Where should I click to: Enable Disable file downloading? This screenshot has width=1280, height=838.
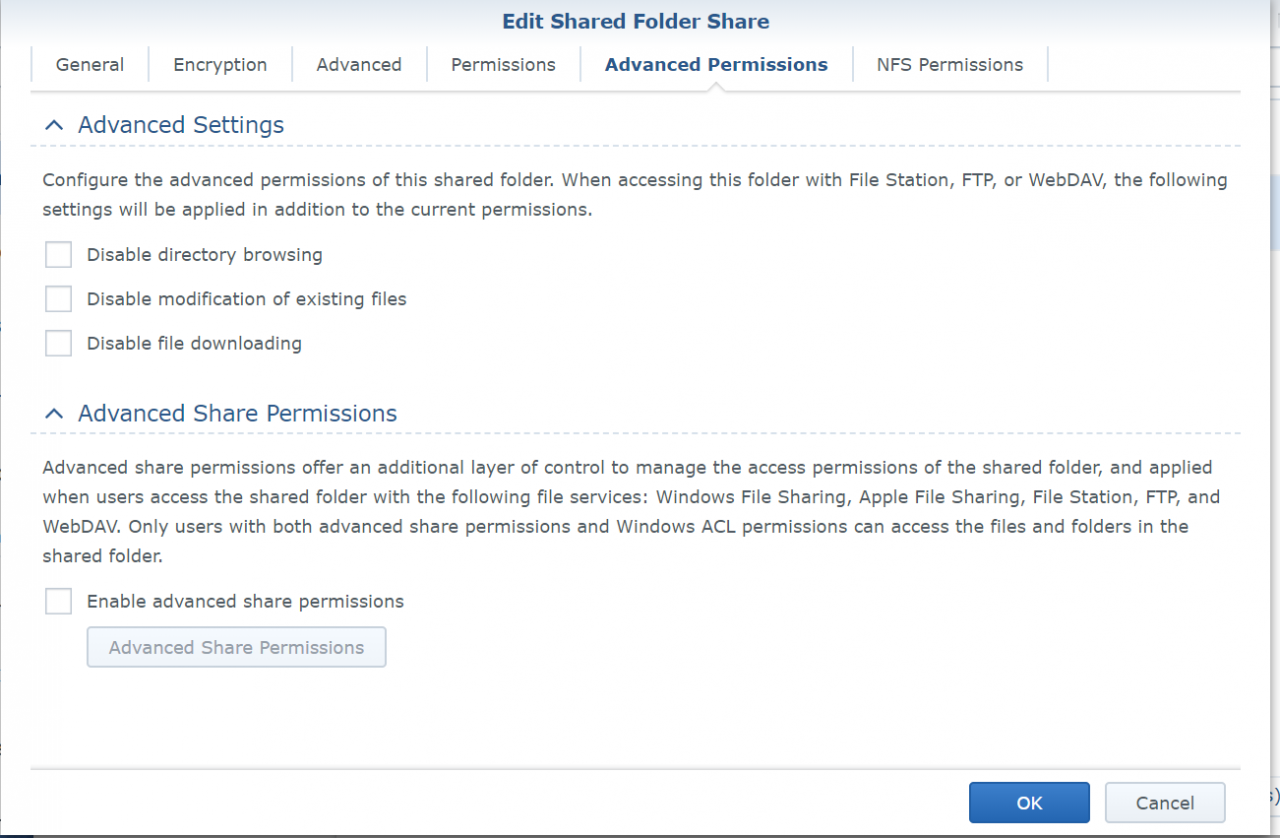click(57, 342)
